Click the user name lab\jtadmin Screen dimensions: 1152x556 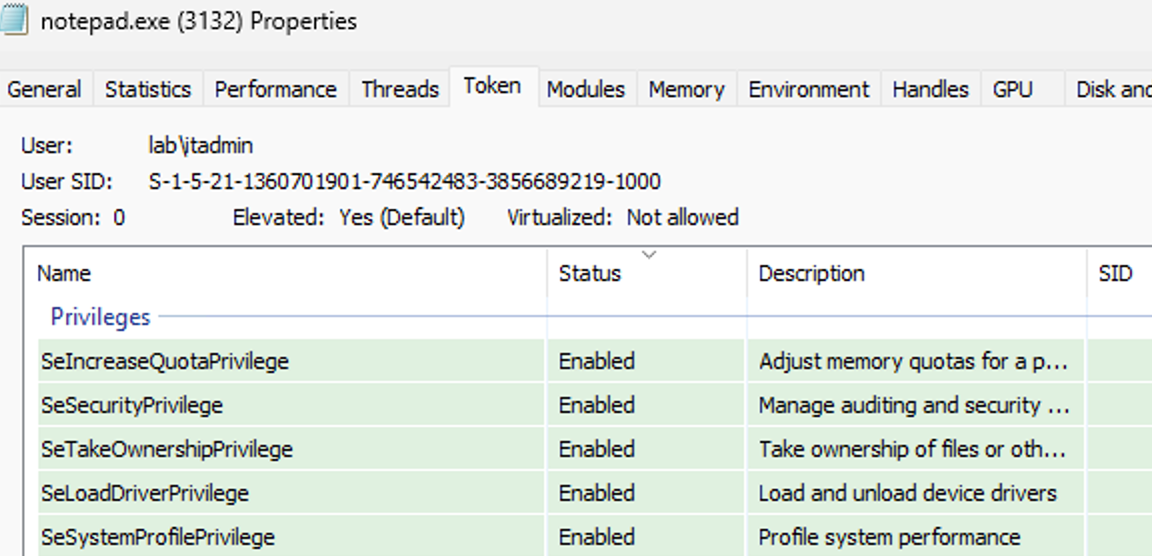201,145
